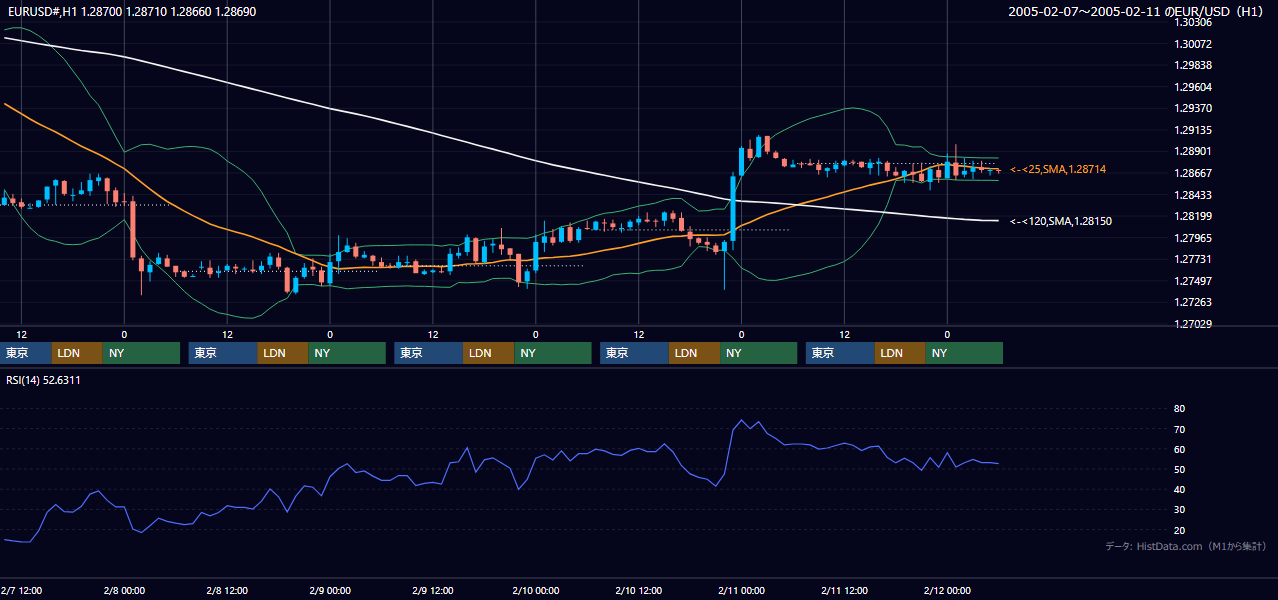Select the 1.28901 price axis label

click(1193, 151)
